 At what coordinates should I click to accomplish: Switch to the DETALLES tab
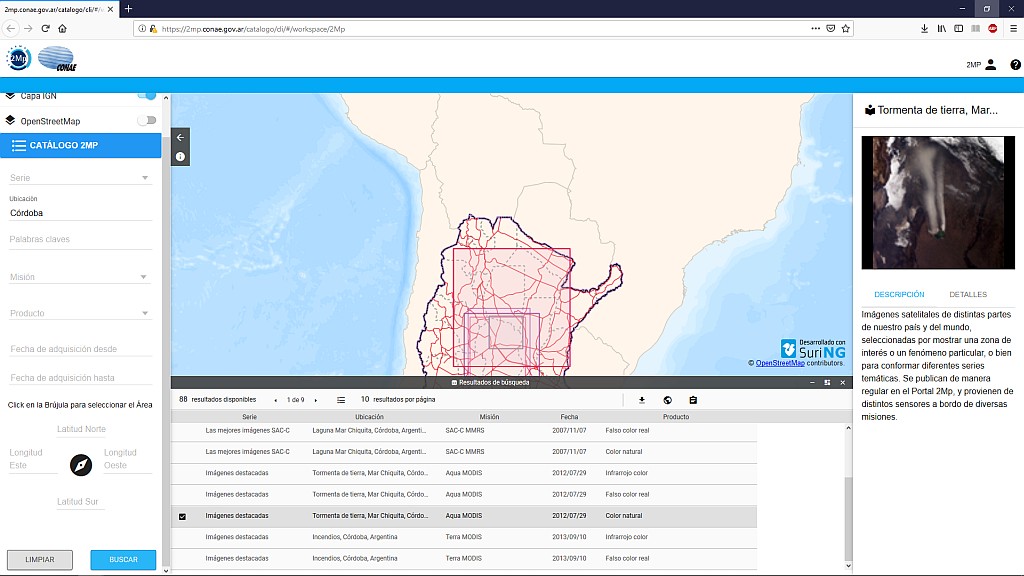point(967,295)
